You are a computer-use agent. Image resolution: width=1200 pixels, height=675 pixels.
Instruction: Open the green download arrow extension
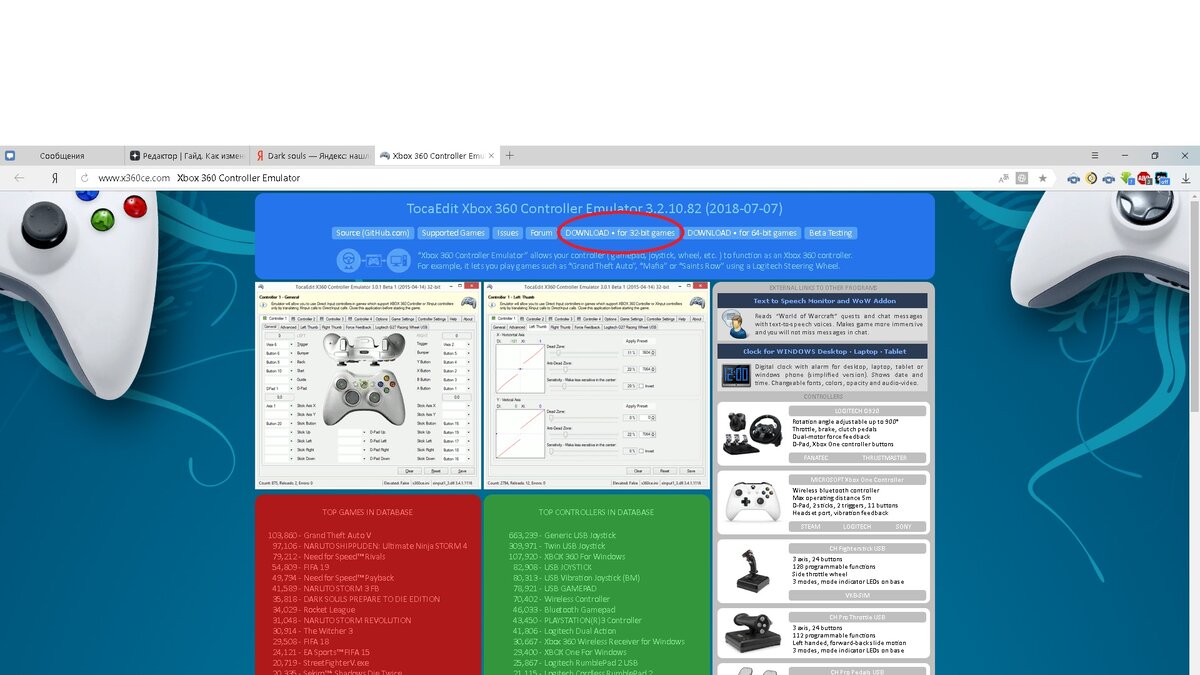coord(1127,178)
